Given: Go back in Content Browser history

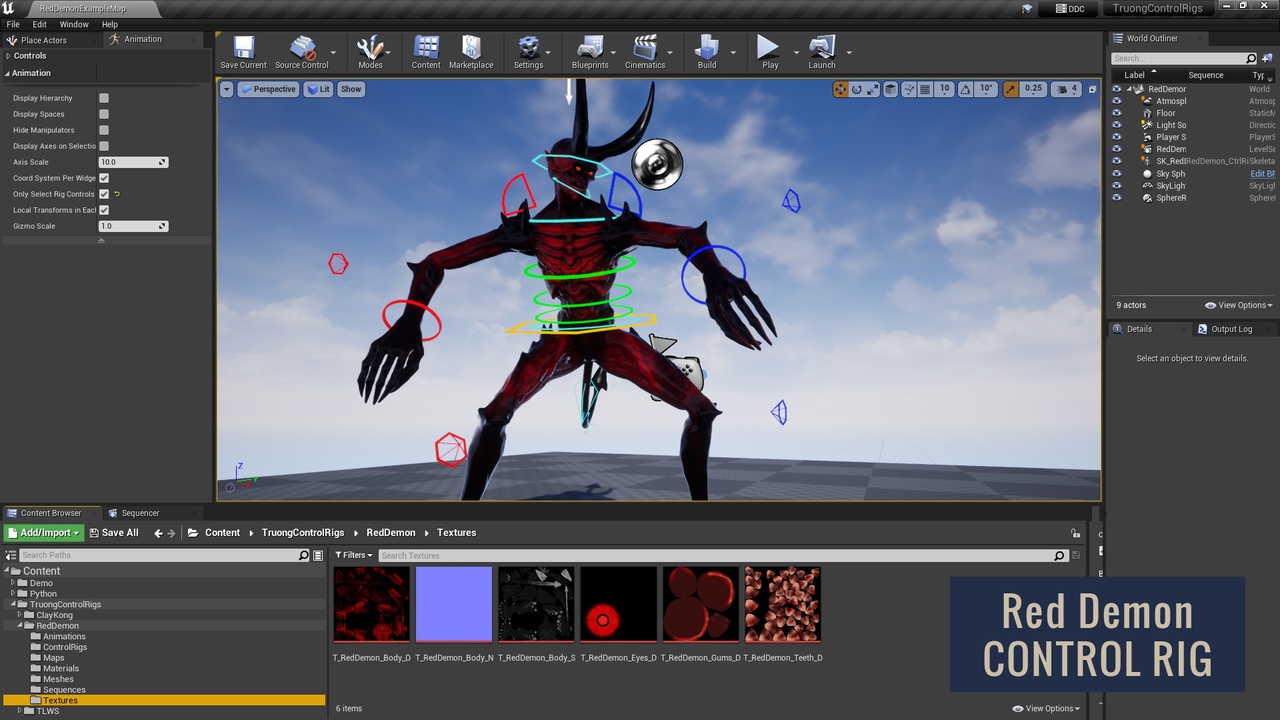Looking at the screenshot, I should point(158,533).
